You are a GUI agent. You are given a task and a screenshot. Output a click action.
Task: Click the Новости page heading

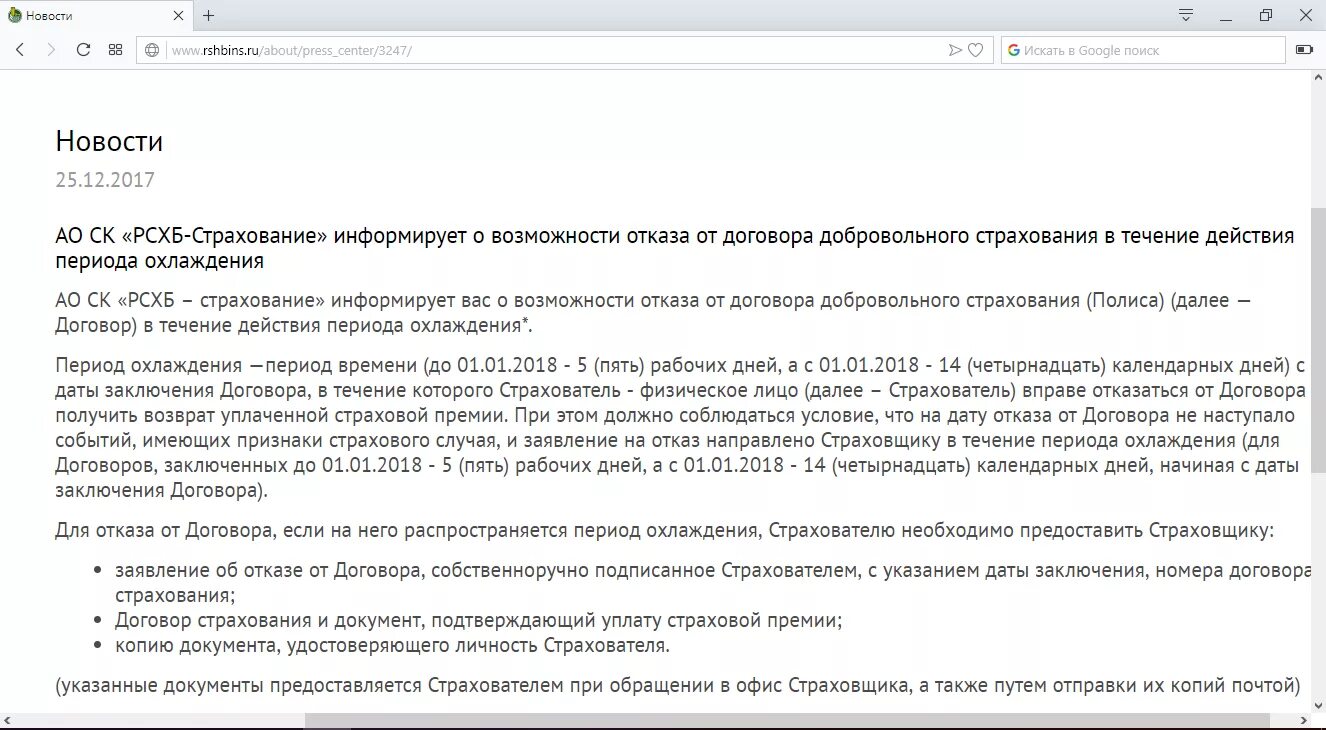coord(109,142)
